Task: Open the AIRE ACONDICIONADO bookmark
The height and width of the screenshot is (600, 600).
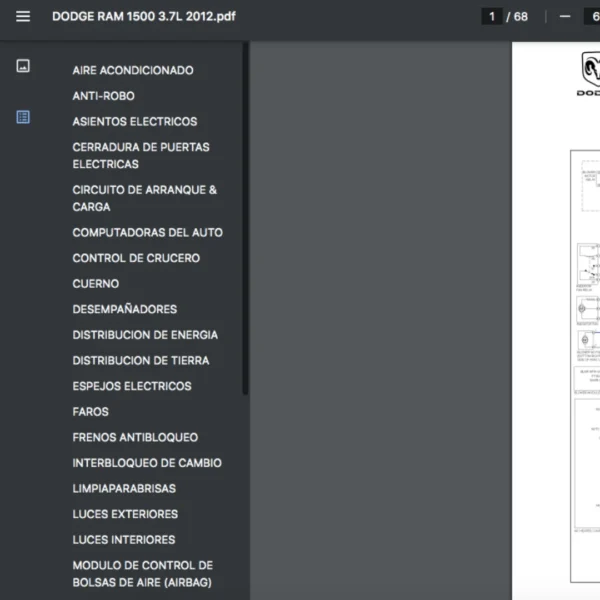Action: (133, 70)
